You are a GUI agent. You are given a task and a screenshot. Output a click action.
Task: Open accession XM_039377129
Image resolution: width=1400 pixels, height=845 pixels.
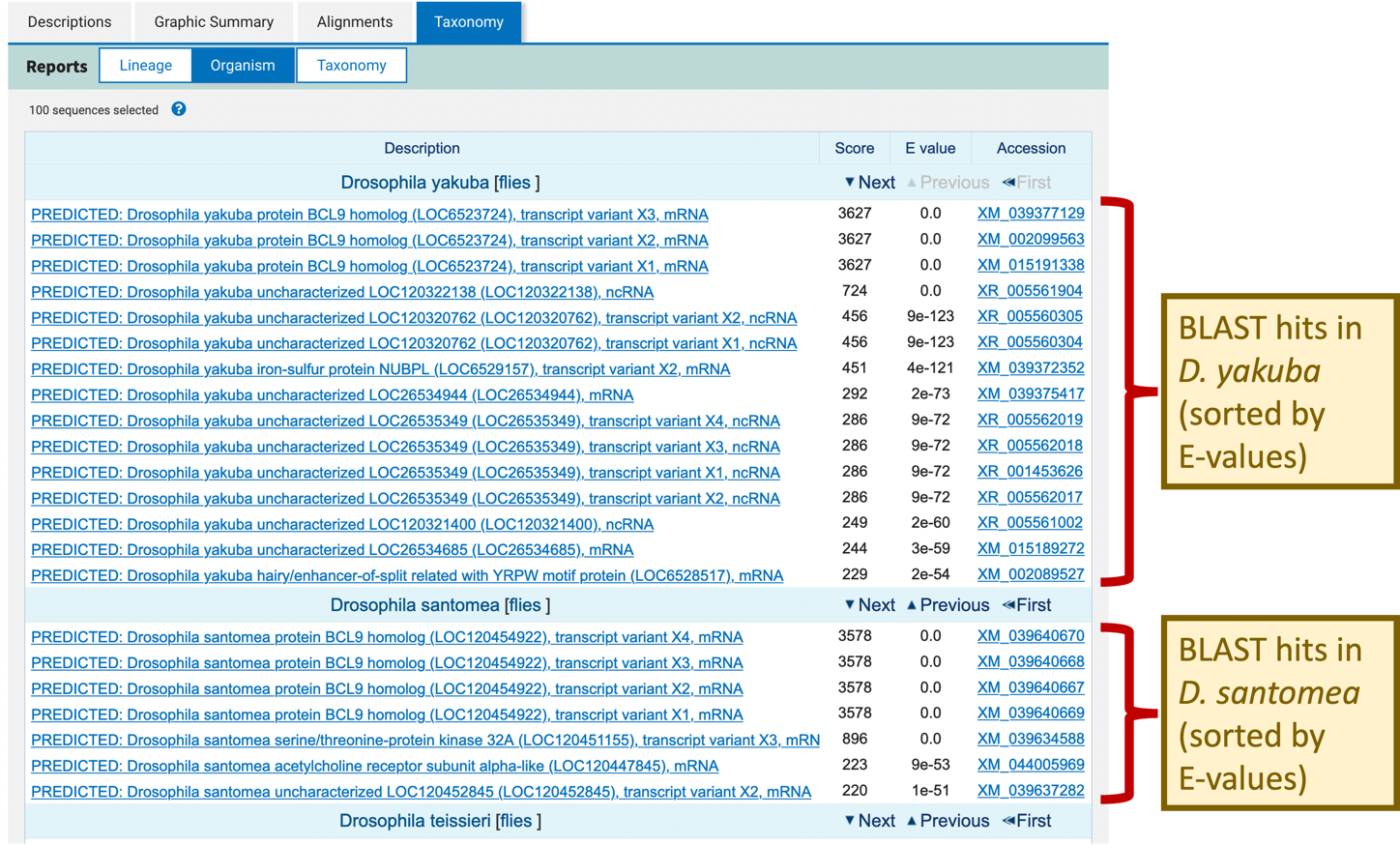1031,214
